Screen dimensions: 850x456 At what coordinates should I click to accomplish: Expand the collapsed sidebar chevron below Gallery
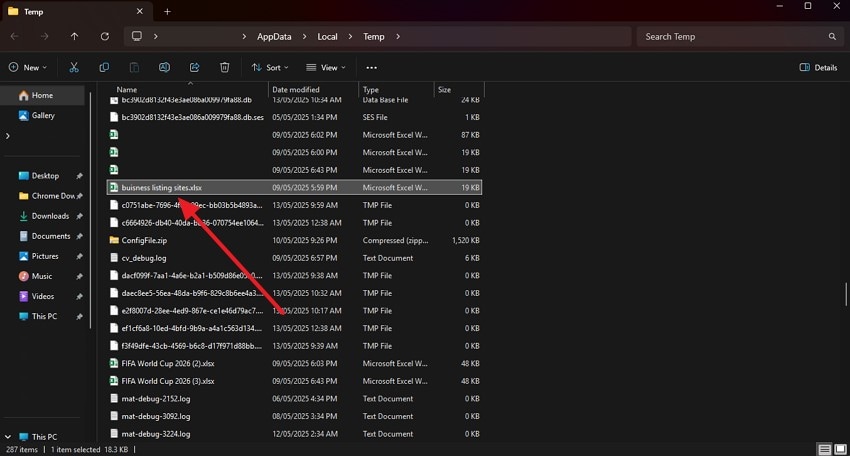coord(8,136)
